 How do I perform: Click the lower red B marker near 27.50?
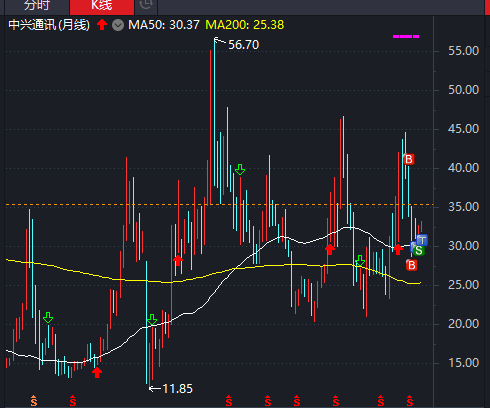[x=412, y=265]
